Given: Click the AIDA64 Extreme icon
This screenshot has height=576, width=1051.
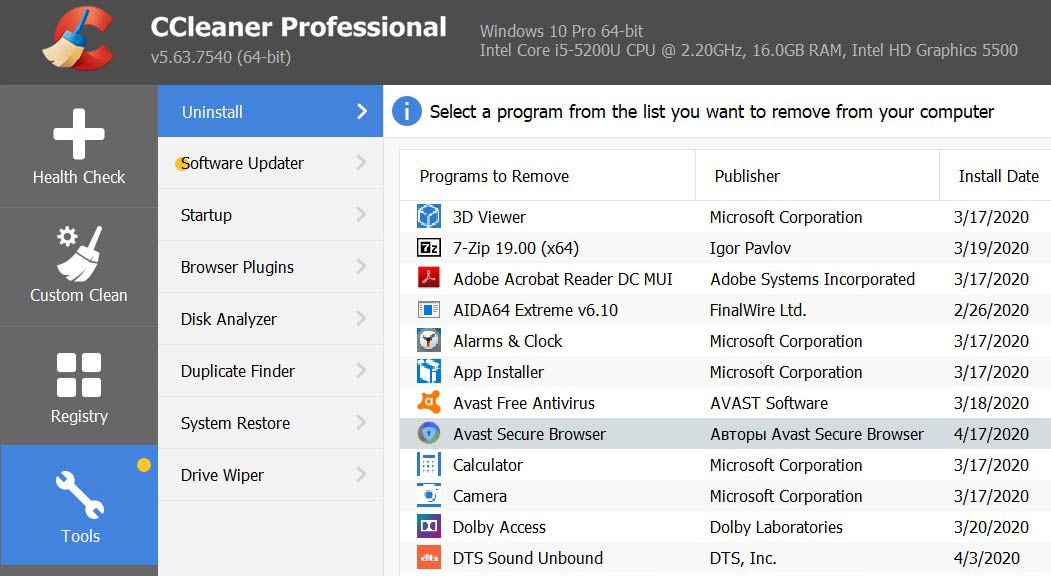Looking at the screenshot, I should pyautogui.click(x=429, y=310).
